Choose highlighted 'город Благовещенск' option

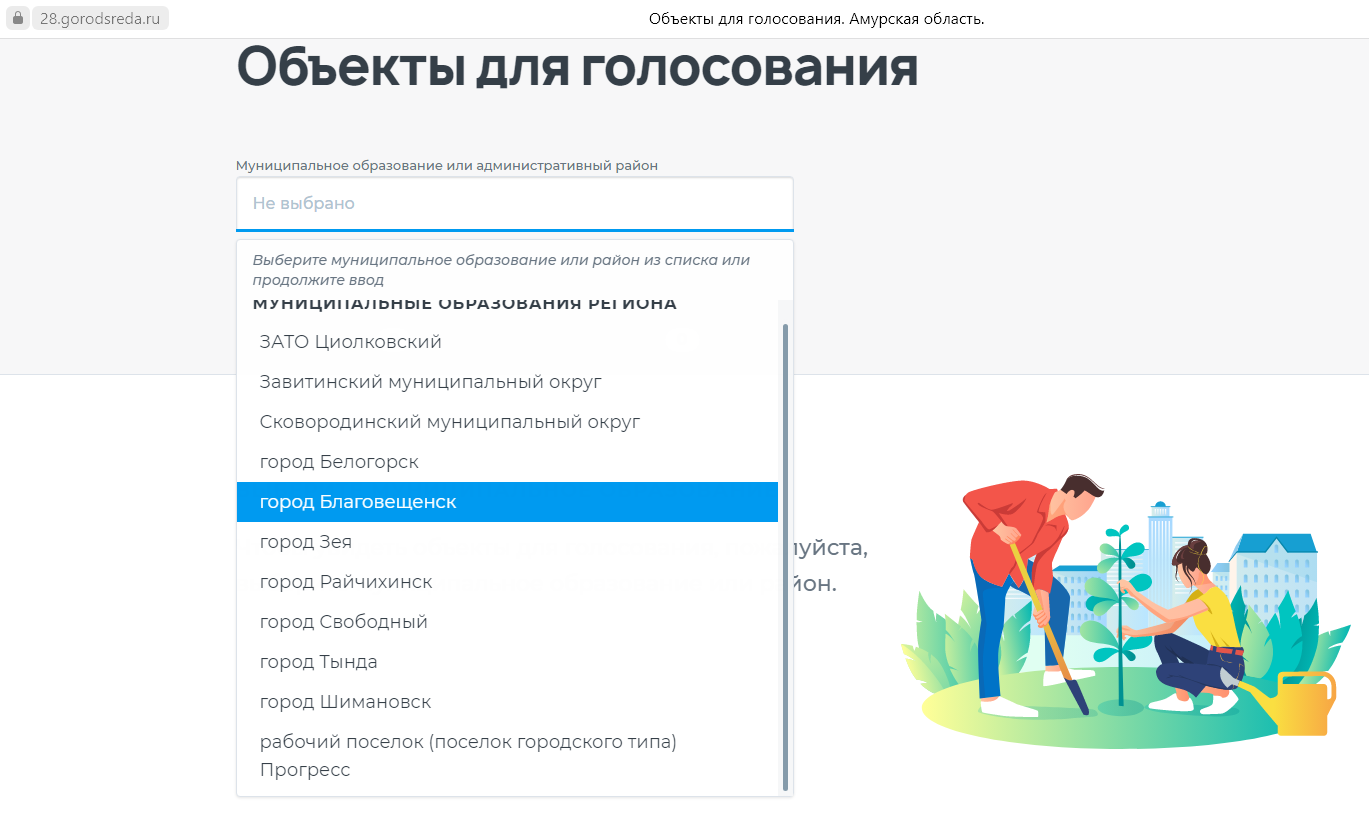coord(507,502)
